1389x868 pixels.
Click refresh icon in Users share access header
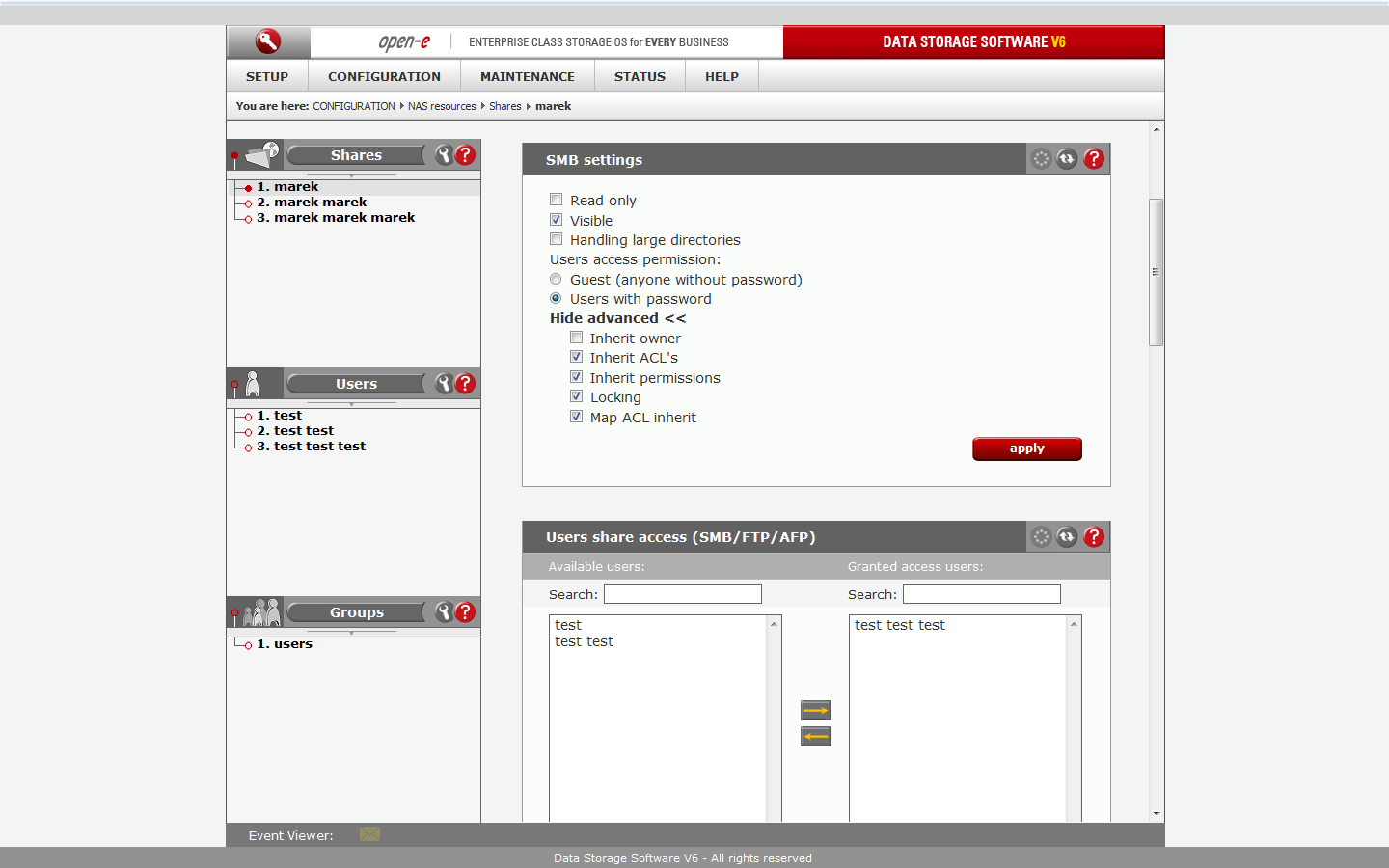pos(1067,537)
